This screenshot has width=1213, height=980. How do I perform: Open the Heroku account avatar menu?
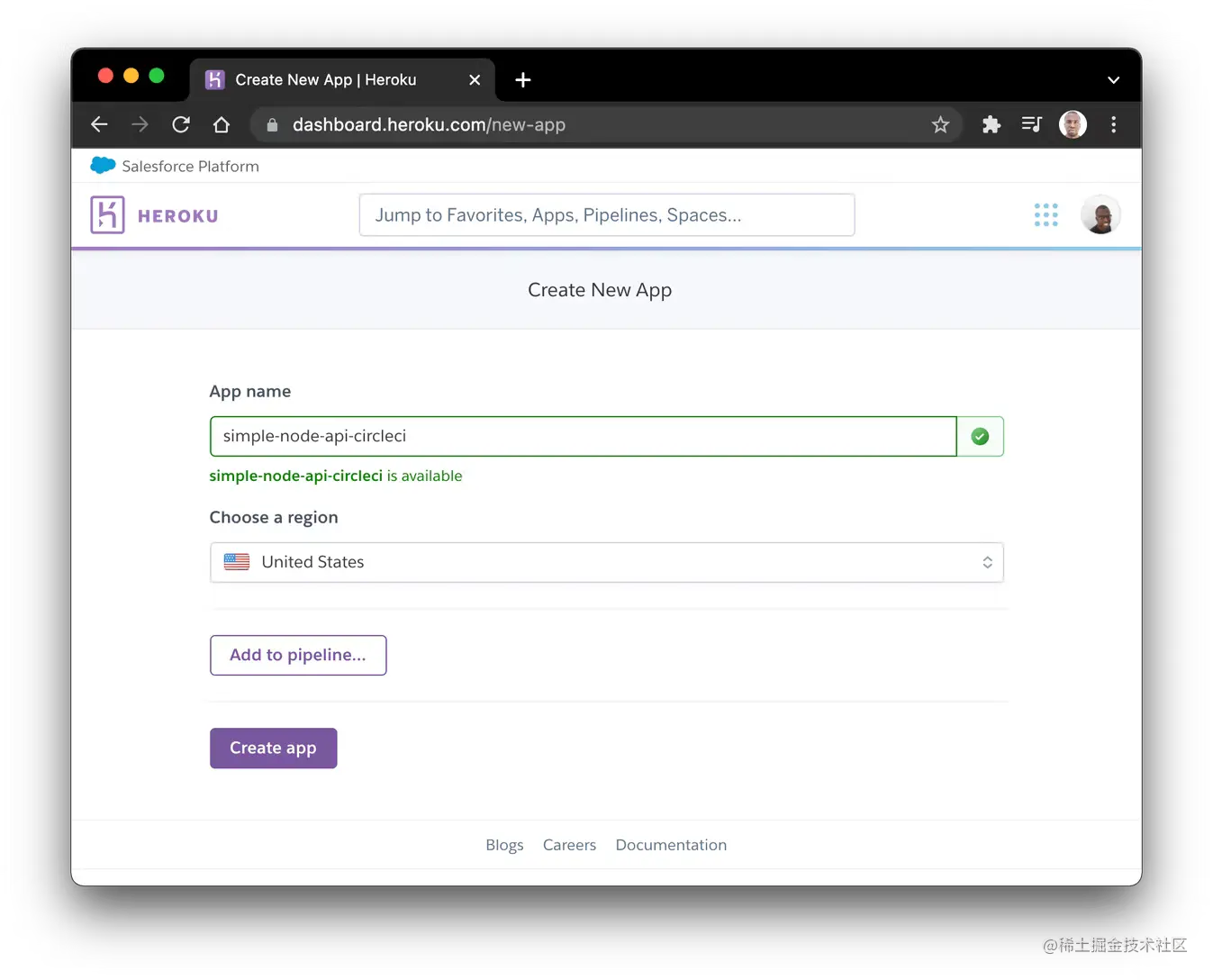(1100, 214)
